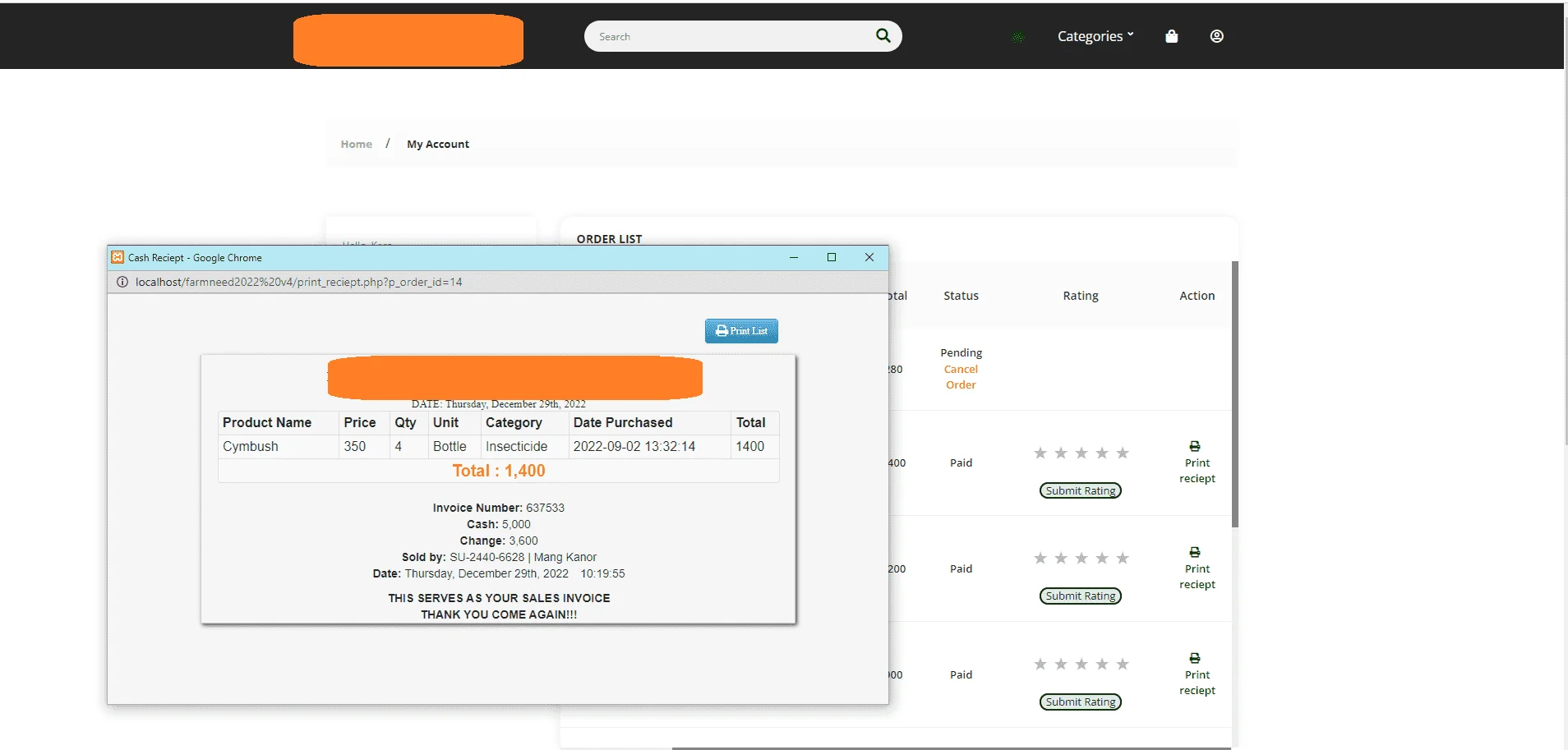Submit Rating for the 200 order
This screenshot has width=1568, height=750.
(x=1081, y=596)
